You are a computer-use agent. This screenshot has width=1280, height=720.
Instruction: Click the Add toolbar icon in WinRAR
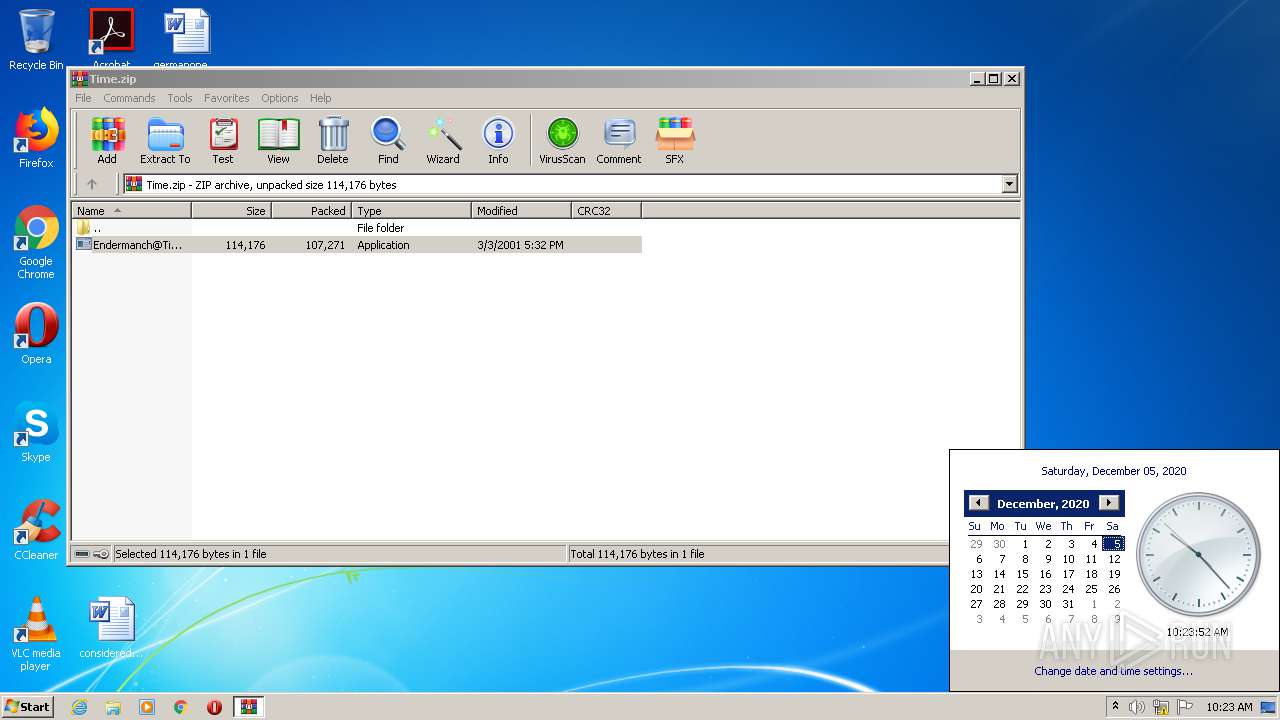click(107, 140)
